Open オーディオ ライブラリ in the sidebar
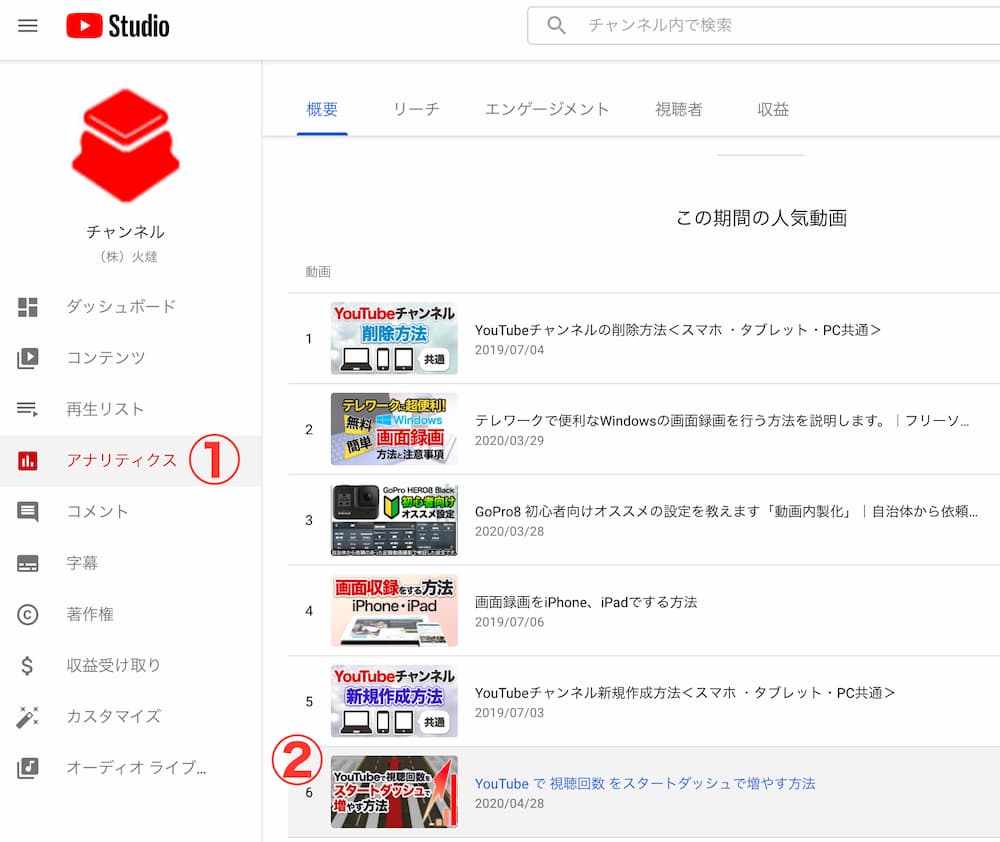The height and width of the screenshot is (842, 1000). pos(131,768)
